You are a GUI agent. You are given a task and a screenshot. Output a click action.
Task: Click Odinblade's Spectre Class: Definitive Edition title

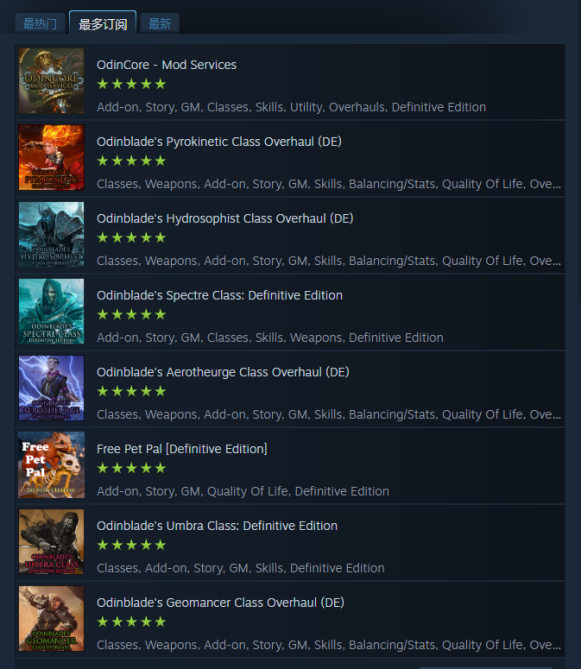point(219,295)
